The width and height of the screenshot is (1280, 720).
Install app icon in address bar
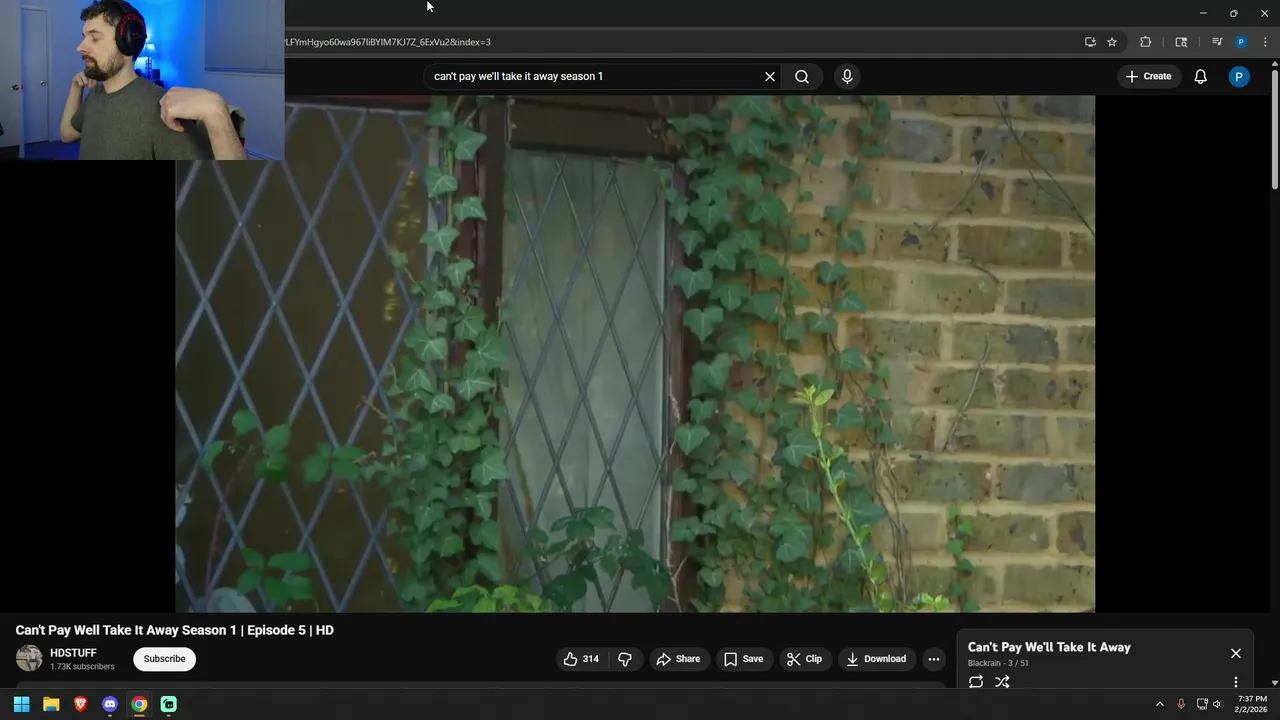pyautogui.click(x=1090, y=42)
